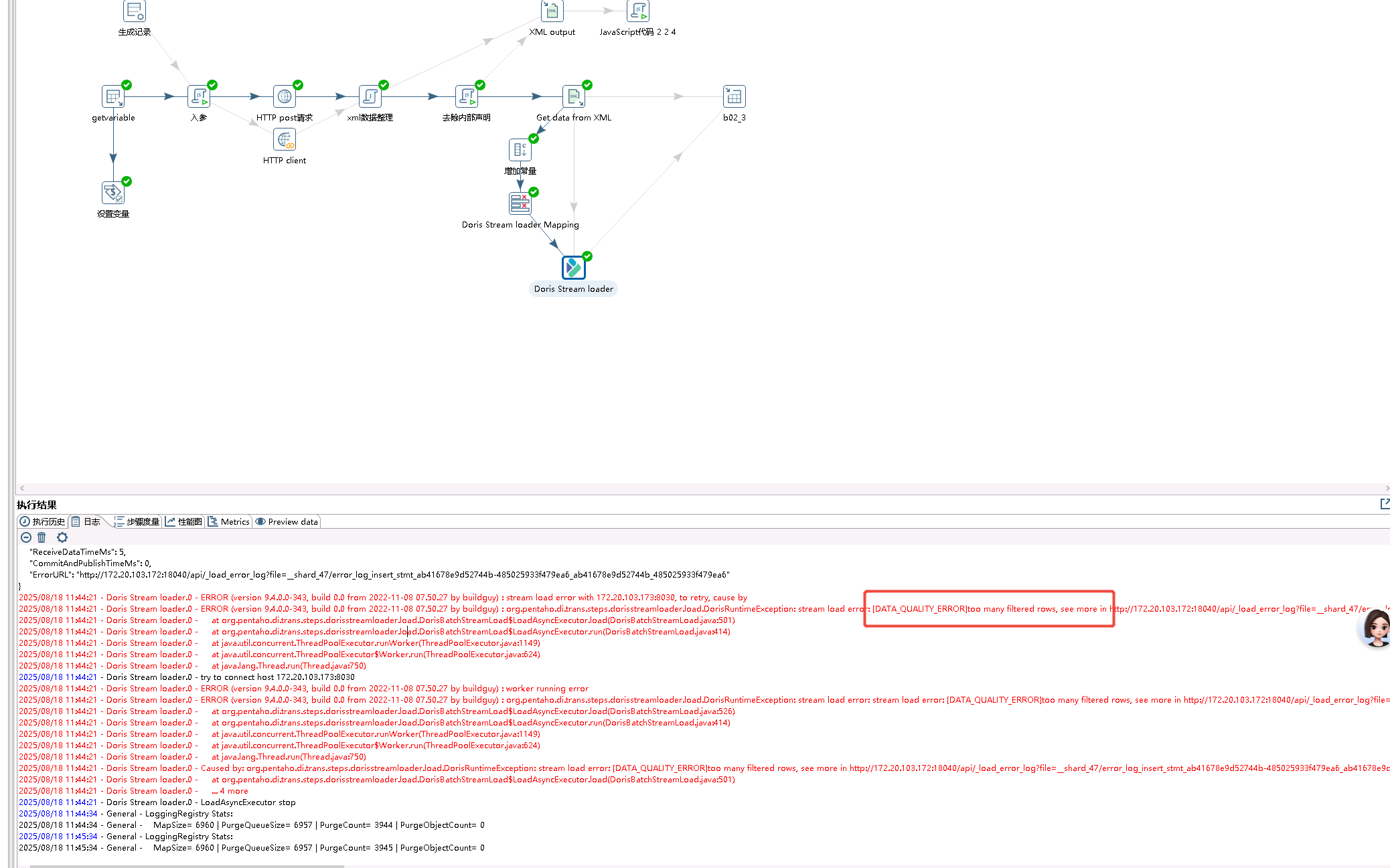Click the "ErrorURL" log line

pos(379,575)
